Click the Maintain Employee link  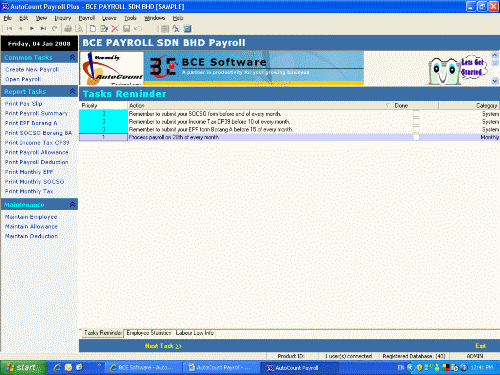[x=31, y=217]
